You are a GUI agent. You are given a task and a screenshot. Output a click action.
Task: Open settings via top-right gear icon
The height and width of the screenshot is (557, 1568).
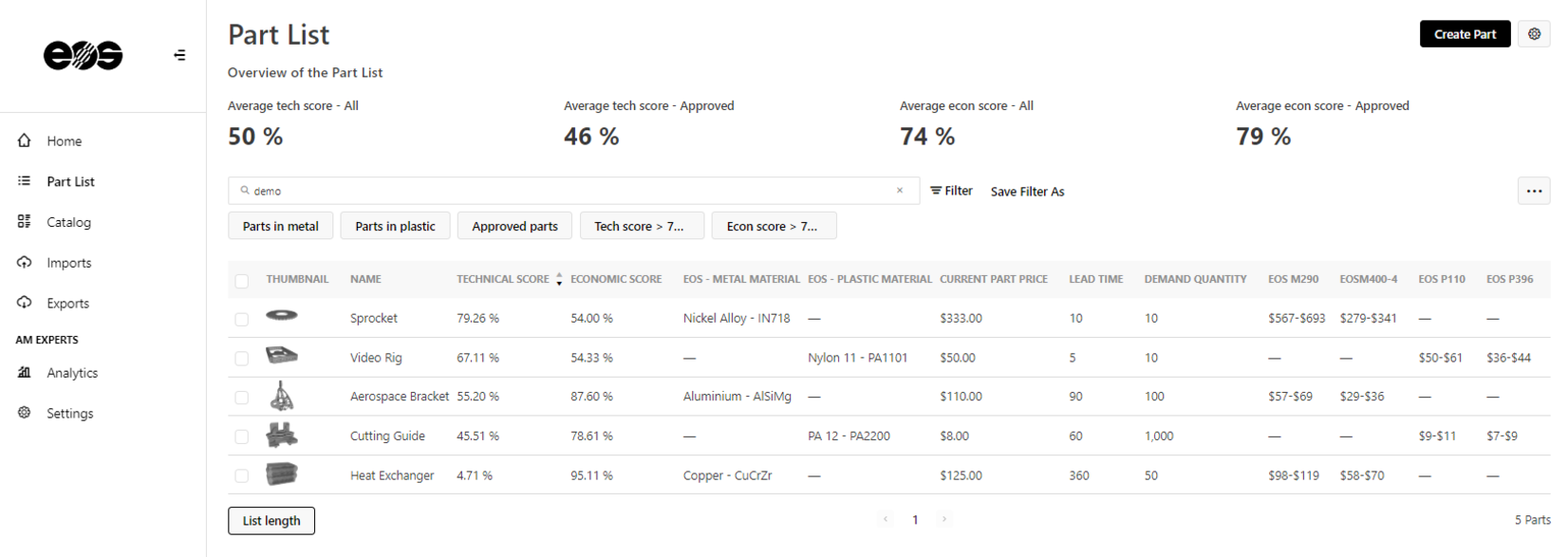click(x=1534, y=34)
